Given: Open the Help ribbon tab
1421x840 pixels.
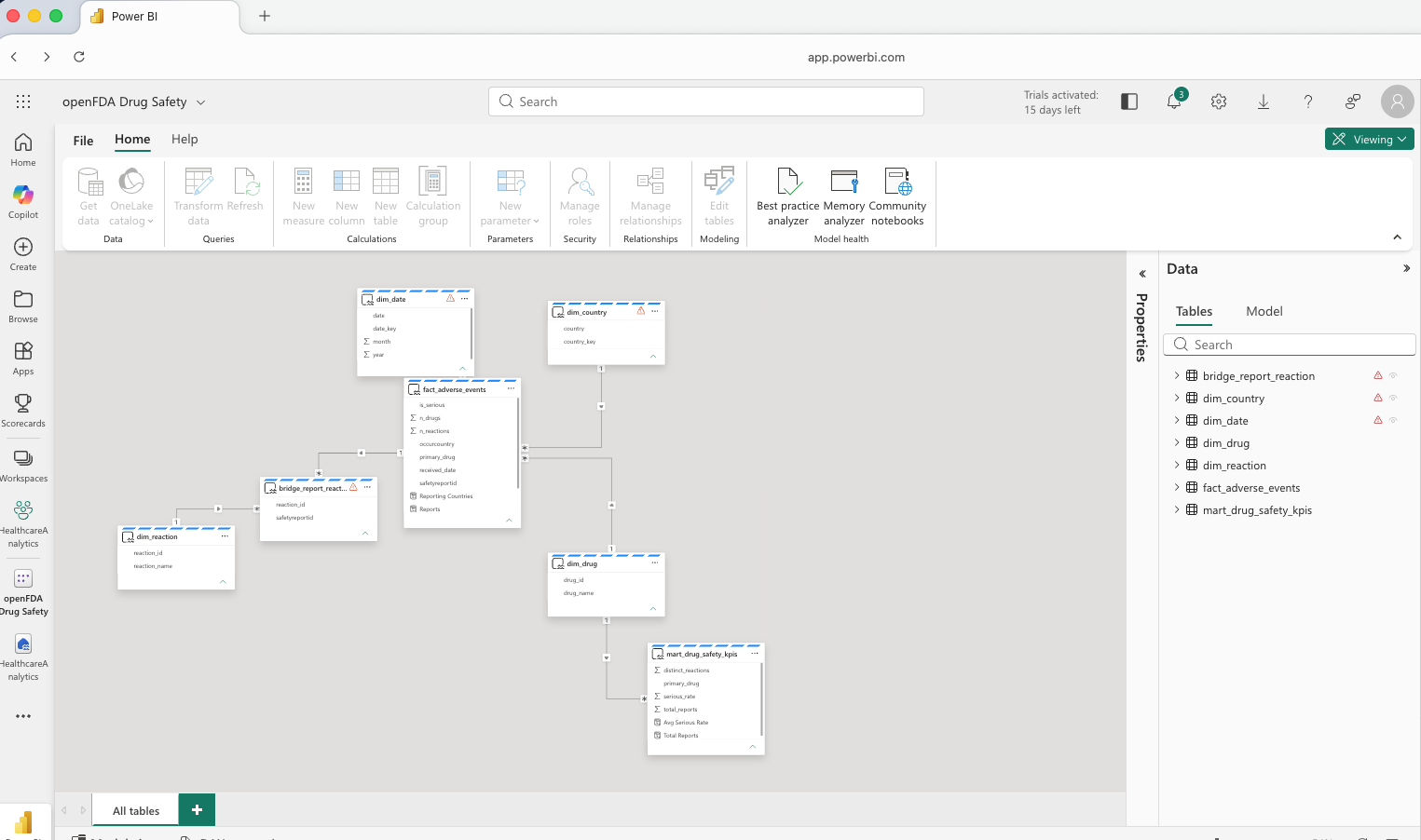Looking at the screenshot, I should [x=184, y=140].
